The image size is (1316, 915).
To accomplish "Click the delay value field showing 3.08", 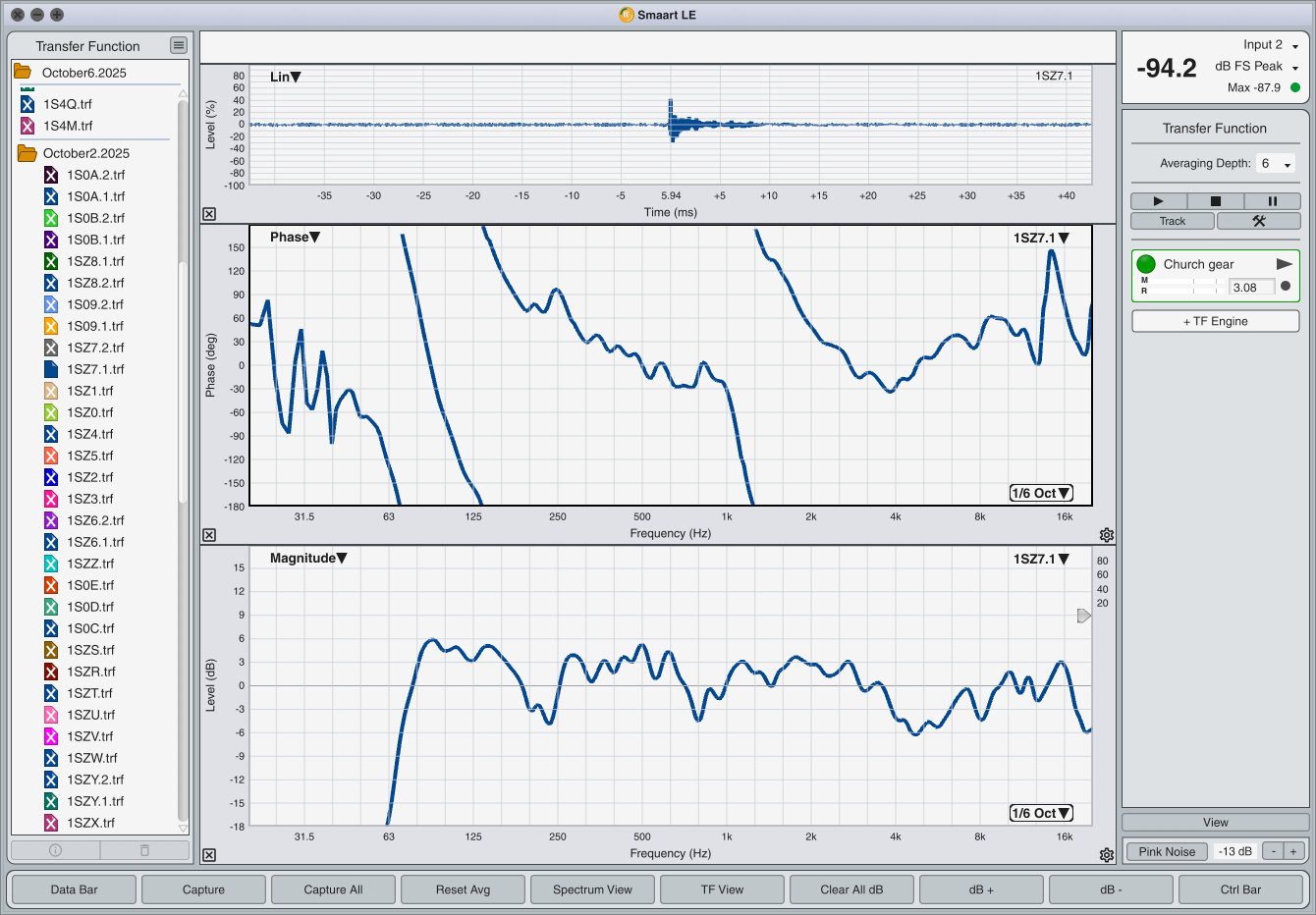I will (1251, 288).
